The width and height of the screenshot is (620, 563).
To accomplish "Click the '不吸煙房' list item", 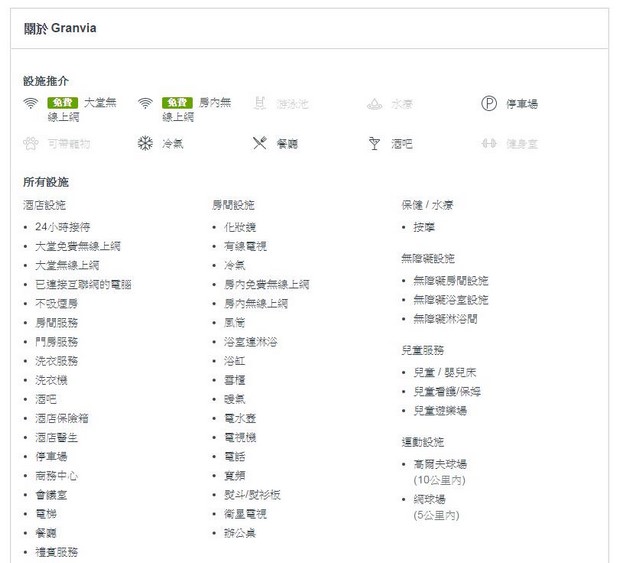I will [x=57, y=304].
